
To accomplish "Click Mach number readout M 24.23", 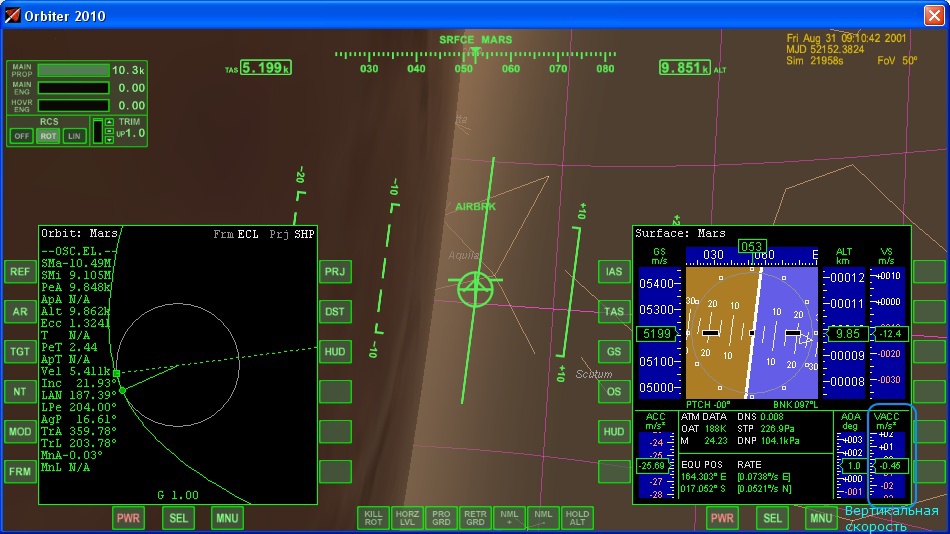I will tap(705, 441).
